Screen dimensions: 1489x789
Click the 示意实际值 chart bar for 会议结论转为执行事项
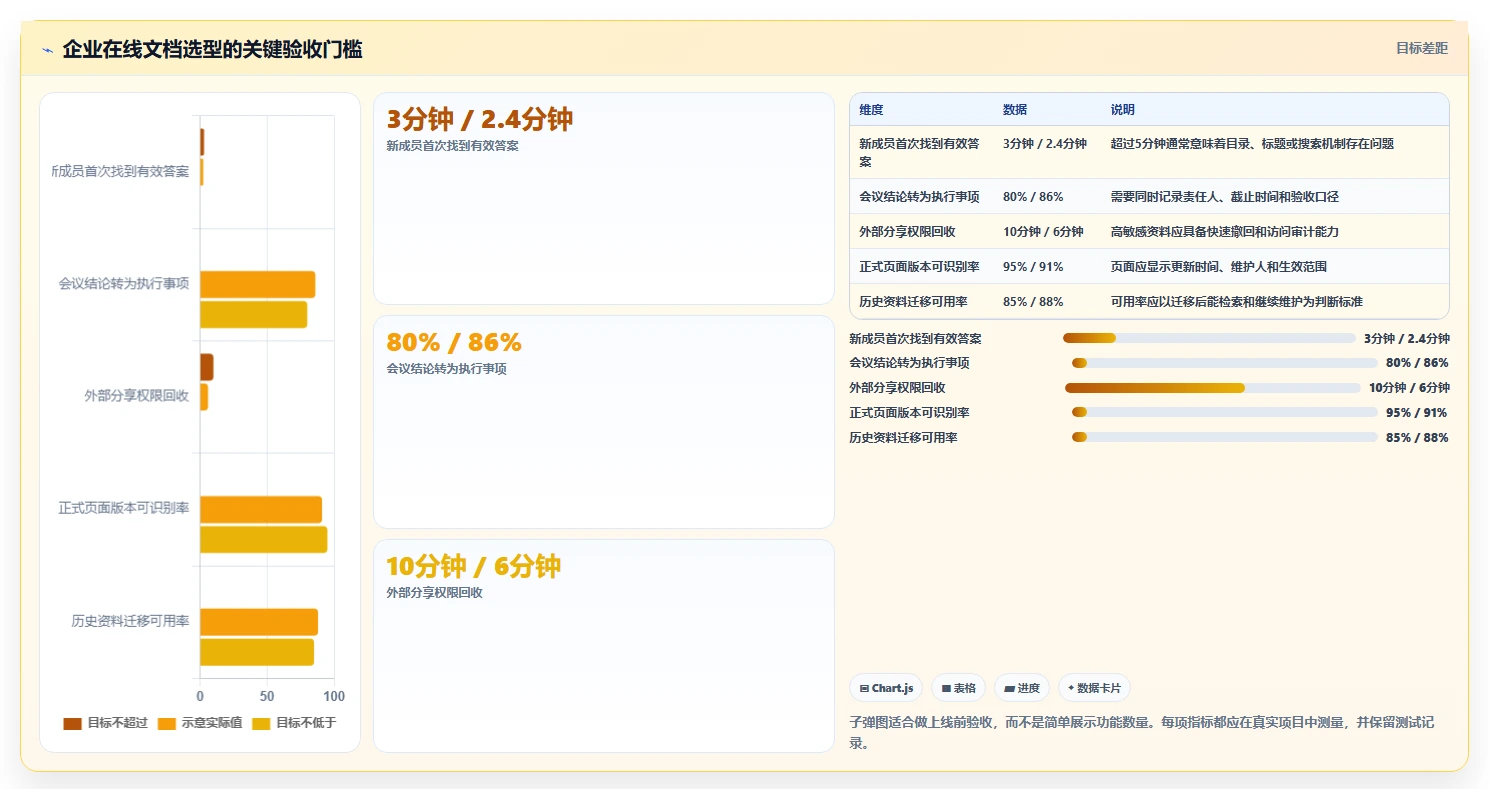click(x=258, y=284)
